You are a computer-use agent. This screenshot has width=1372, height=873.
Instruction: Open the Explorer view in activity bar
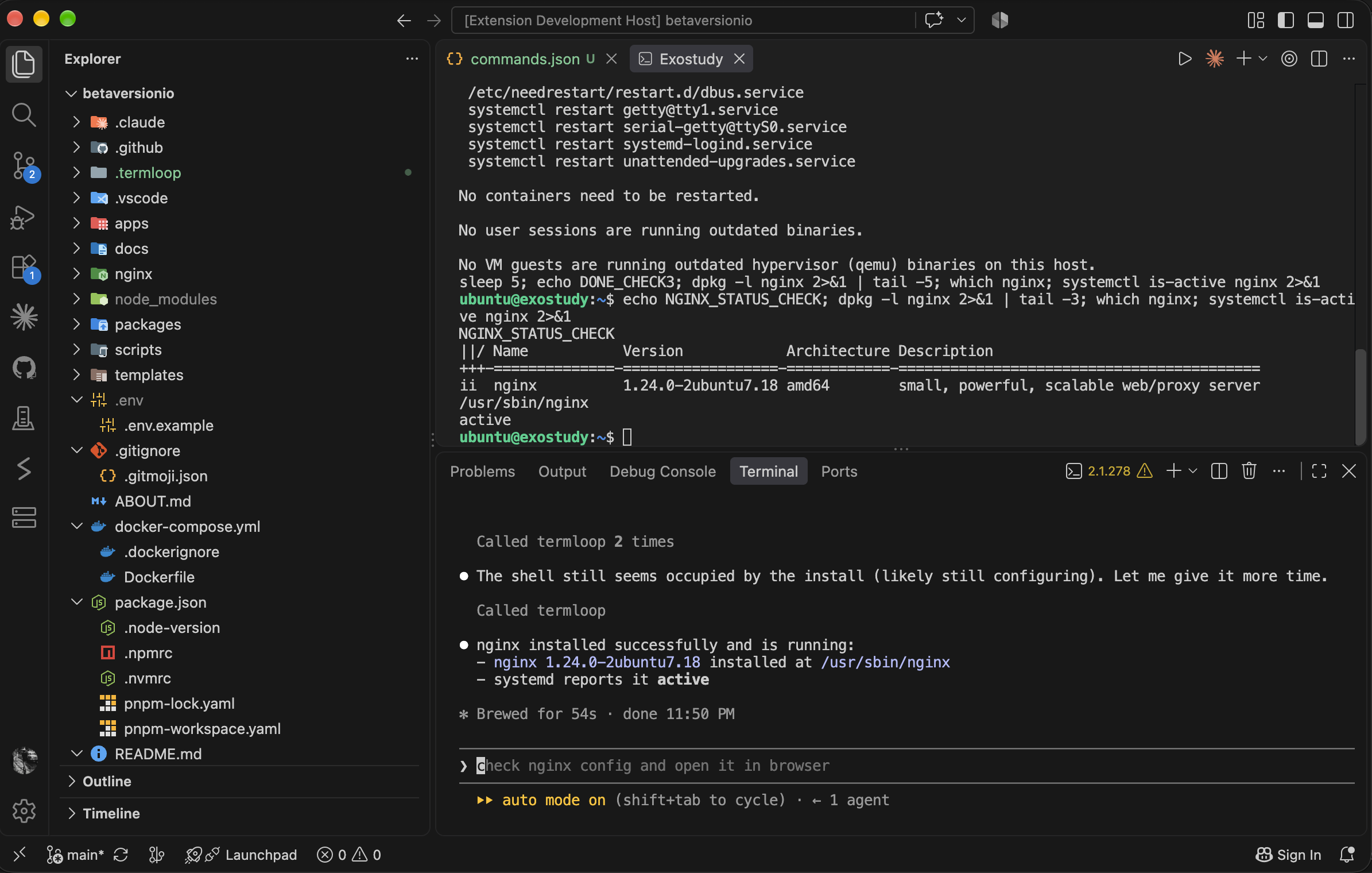coord(24,64)
